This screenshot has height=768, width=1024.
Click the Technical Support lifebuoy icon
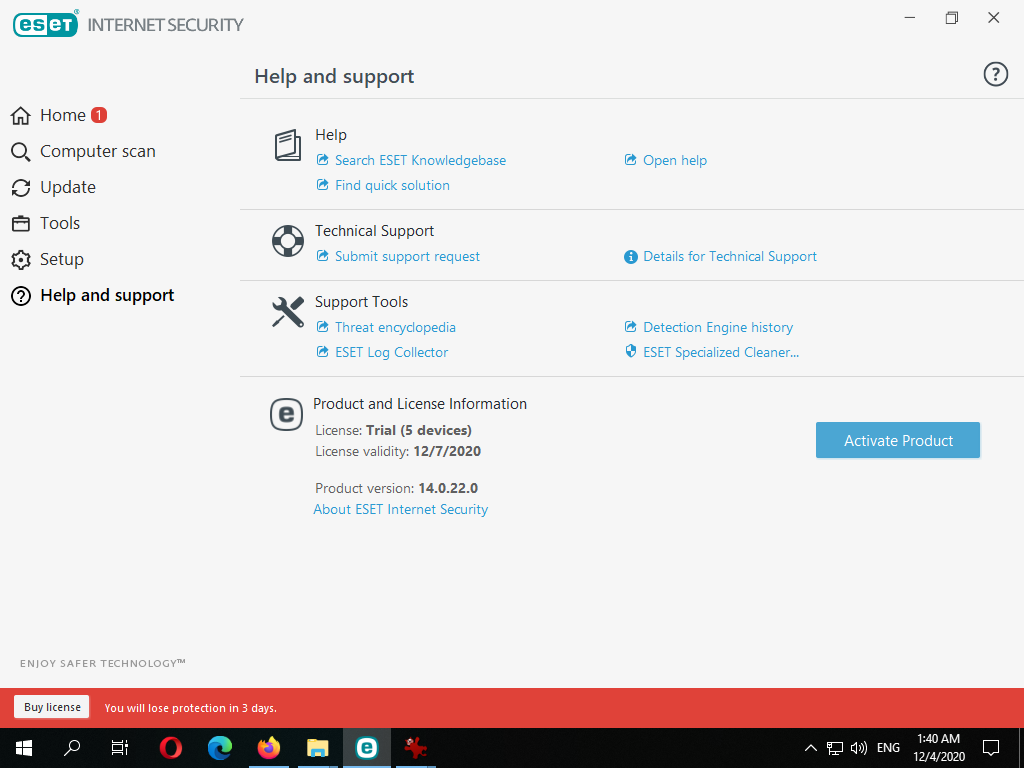click(x=288, y=241)
